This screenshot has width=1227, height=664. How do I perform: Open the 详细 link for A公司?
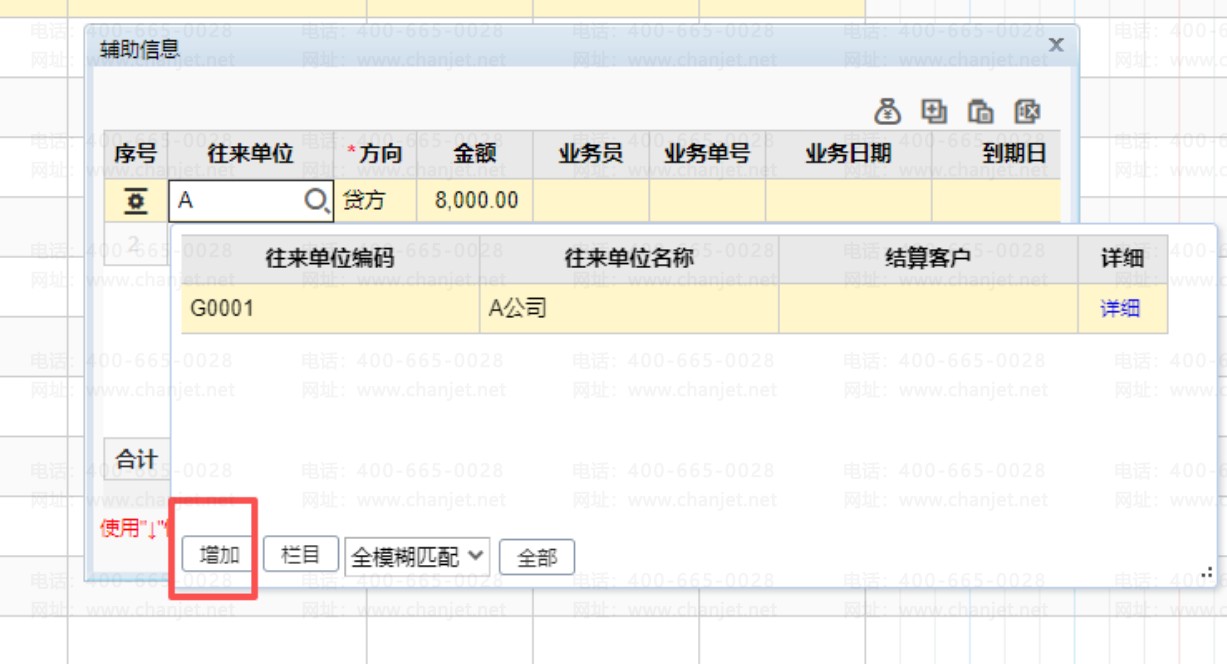[1120, 308]
